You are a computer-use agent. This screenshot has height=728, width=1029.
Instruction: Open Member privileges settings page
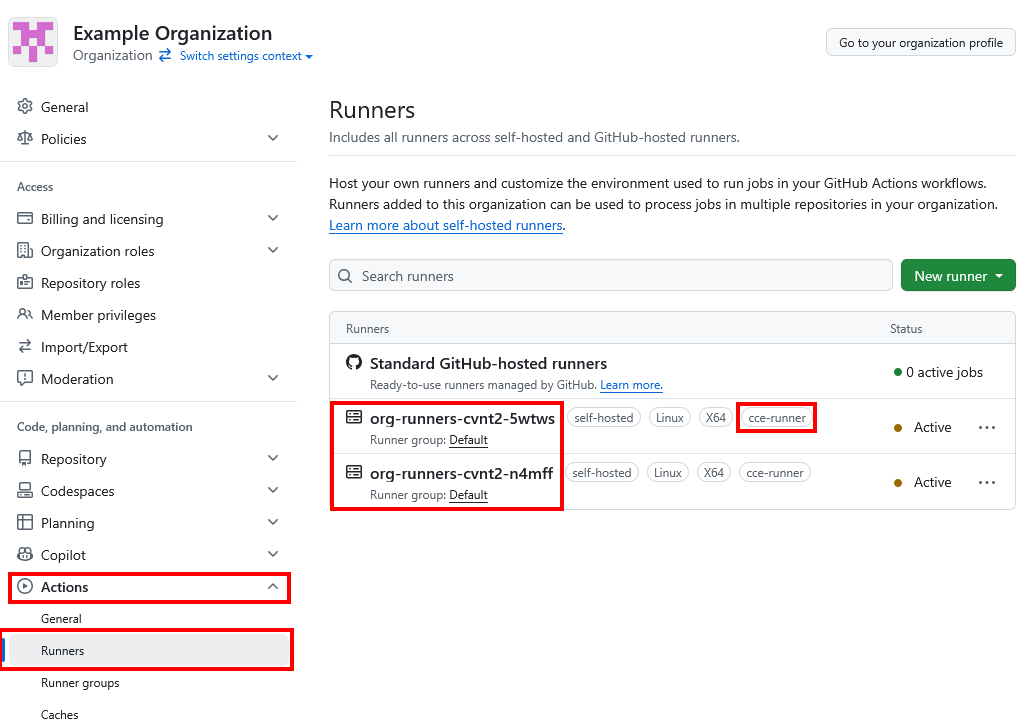click(x=98, y=315)
